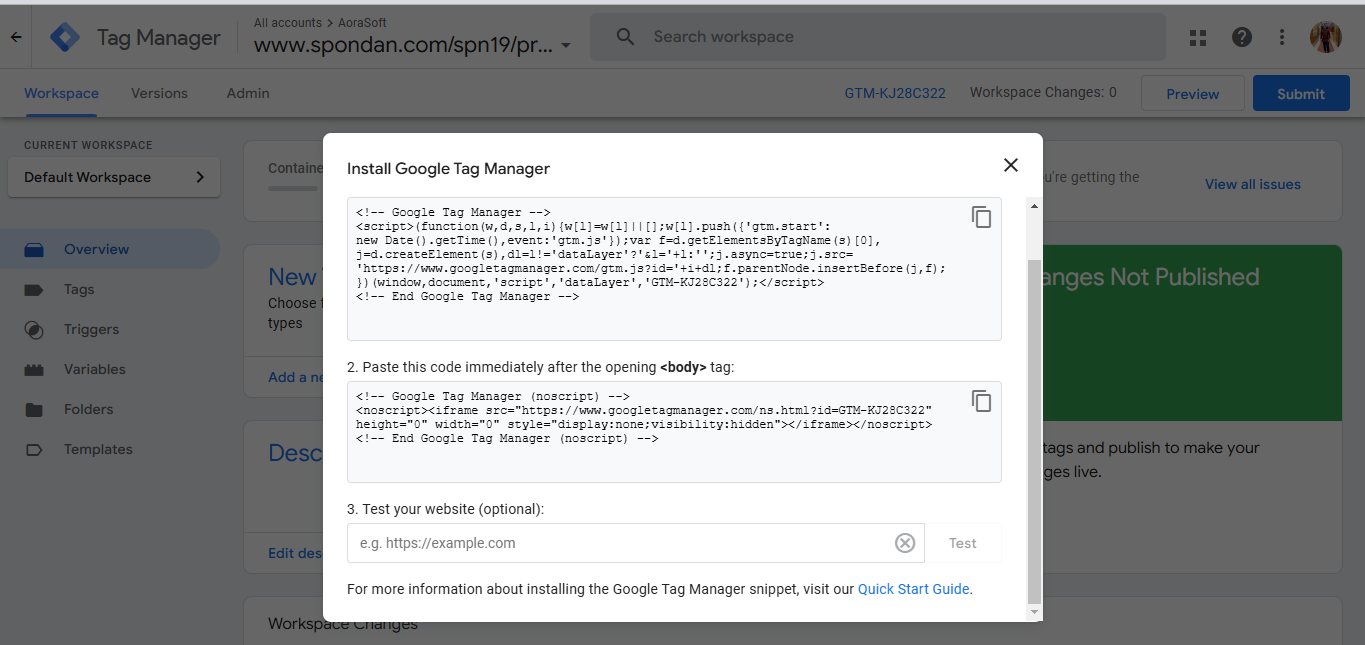Viewport: 1365px width, 645px height.
Task: Open the container selector dropdown arrow
Action: click(x=566, y=46)
